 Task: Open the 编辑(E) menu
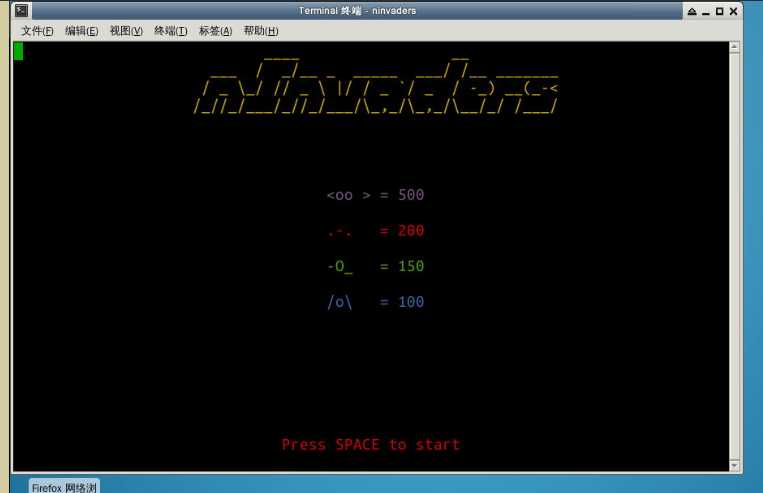tap(82, 31)
